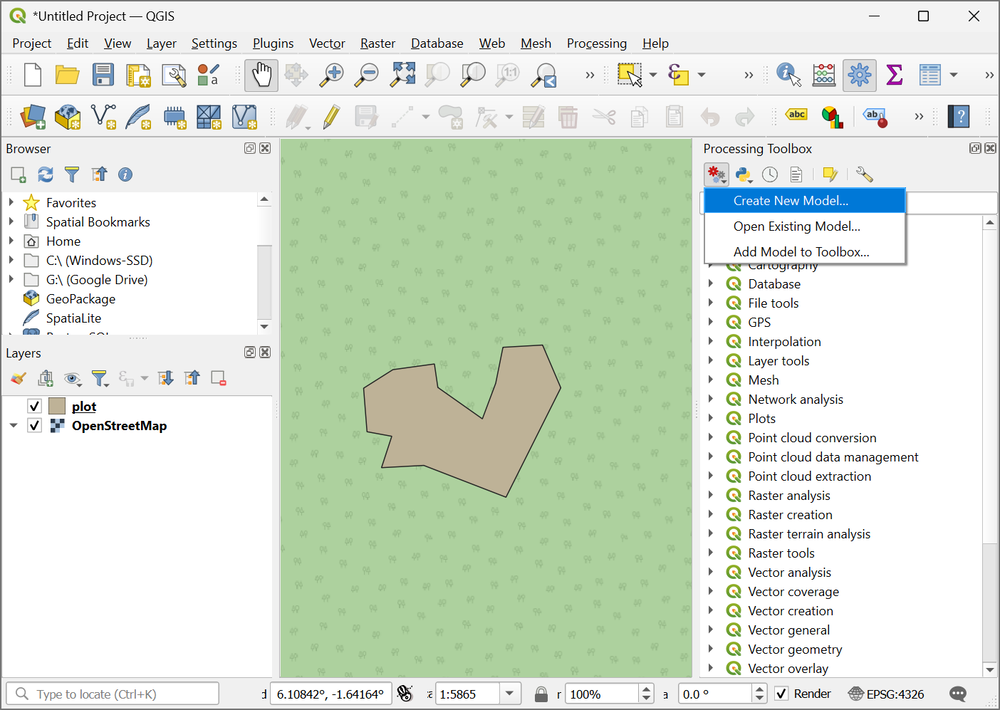Click the rotation spin box up arrow
This screenshot has width=1000, height=710.
coord(759,689)
